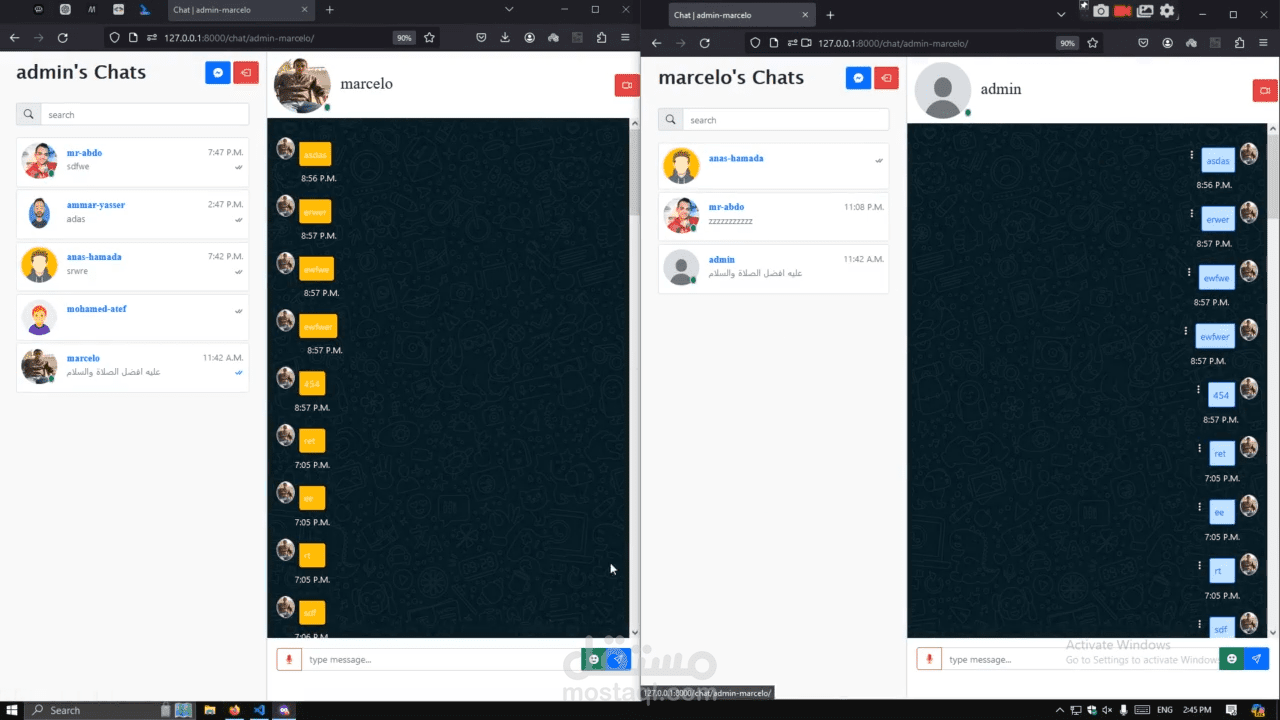Viewport: 1280px width, 720px height.
Task: Bookmark this page in the right browser
Action: coord(1092,43)
